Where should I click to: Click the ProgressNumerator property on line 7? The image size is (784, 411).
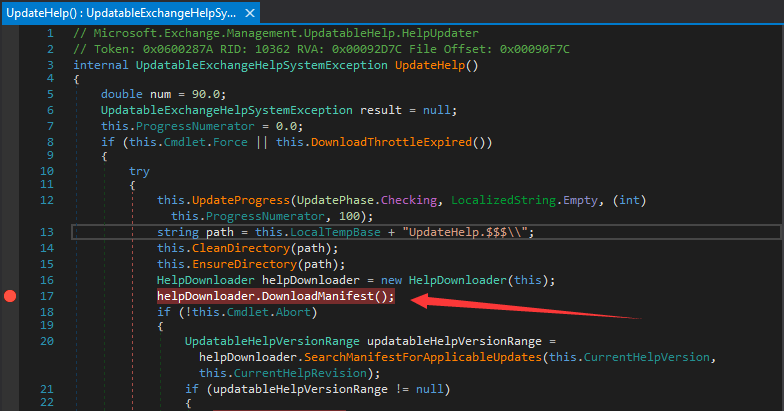(195, 126)
